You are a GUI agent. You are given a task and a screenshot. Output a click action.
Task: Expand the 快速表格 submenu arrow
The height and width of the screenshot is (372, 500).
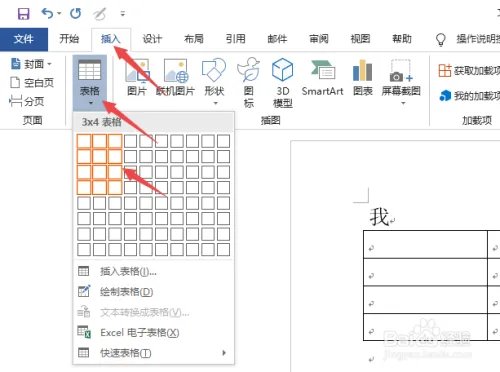224,353
